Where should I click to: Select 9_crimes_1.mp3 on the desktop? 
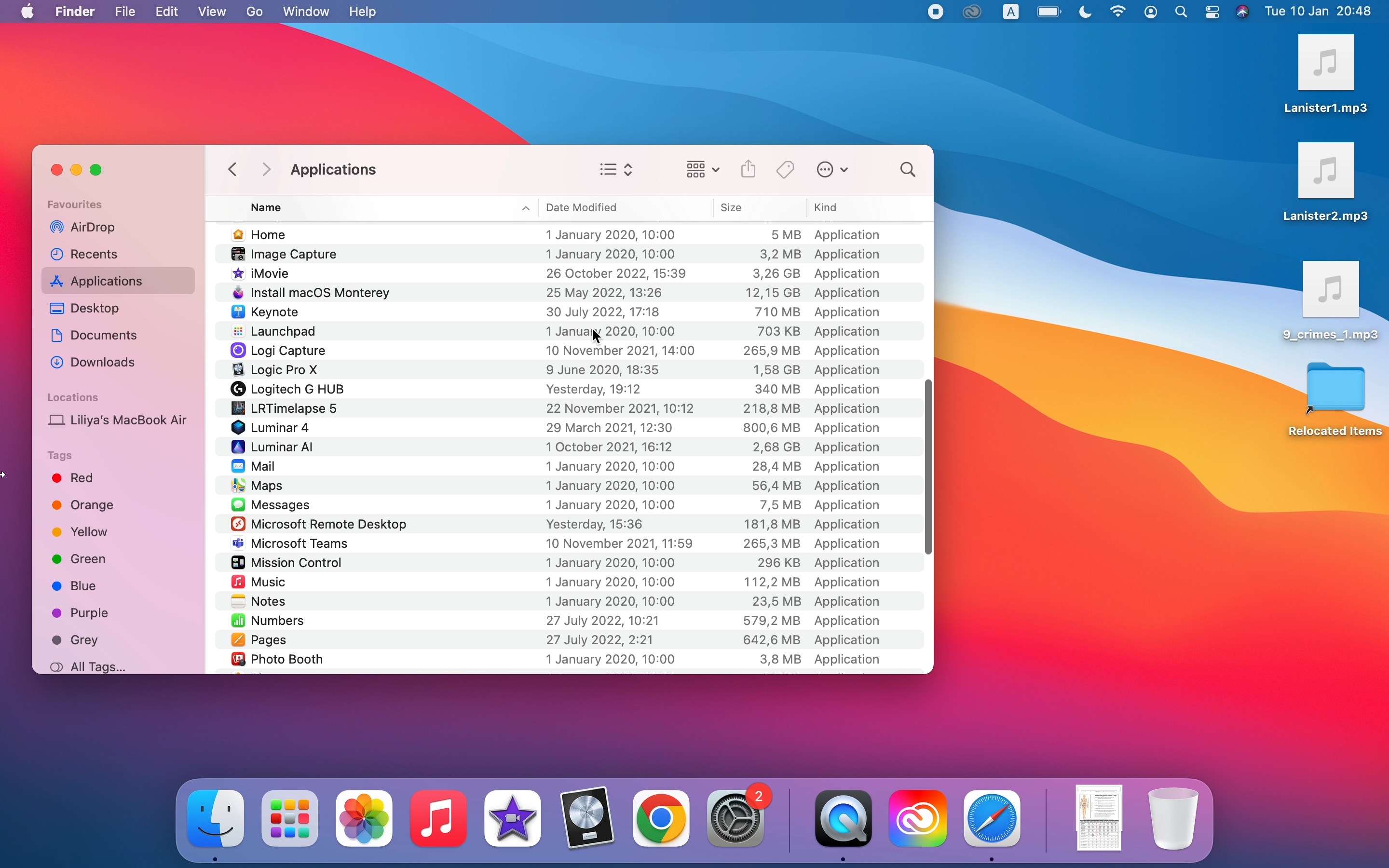click(1331, 301)
